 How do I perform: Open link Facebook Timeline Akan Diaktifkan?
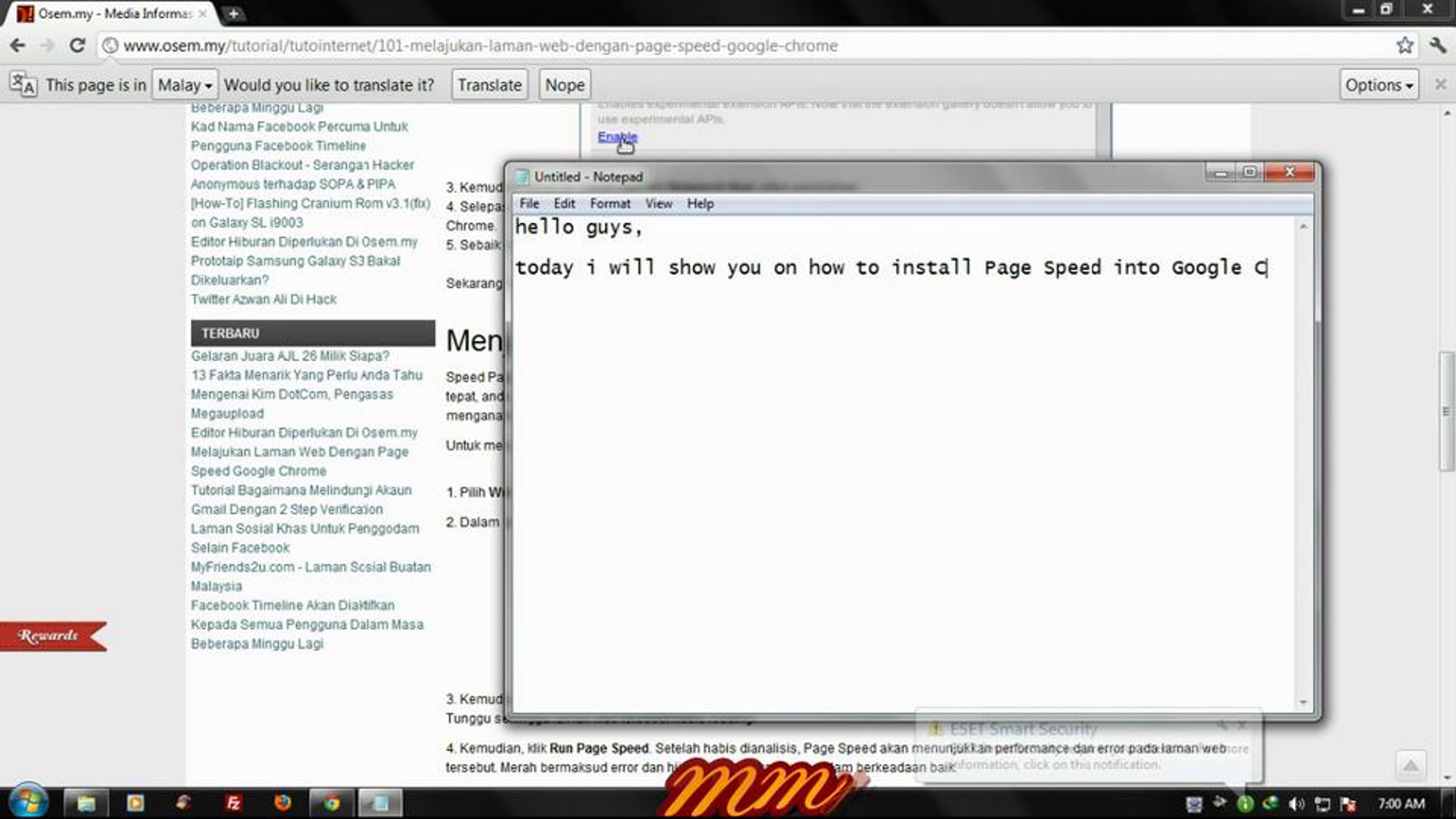292,605
